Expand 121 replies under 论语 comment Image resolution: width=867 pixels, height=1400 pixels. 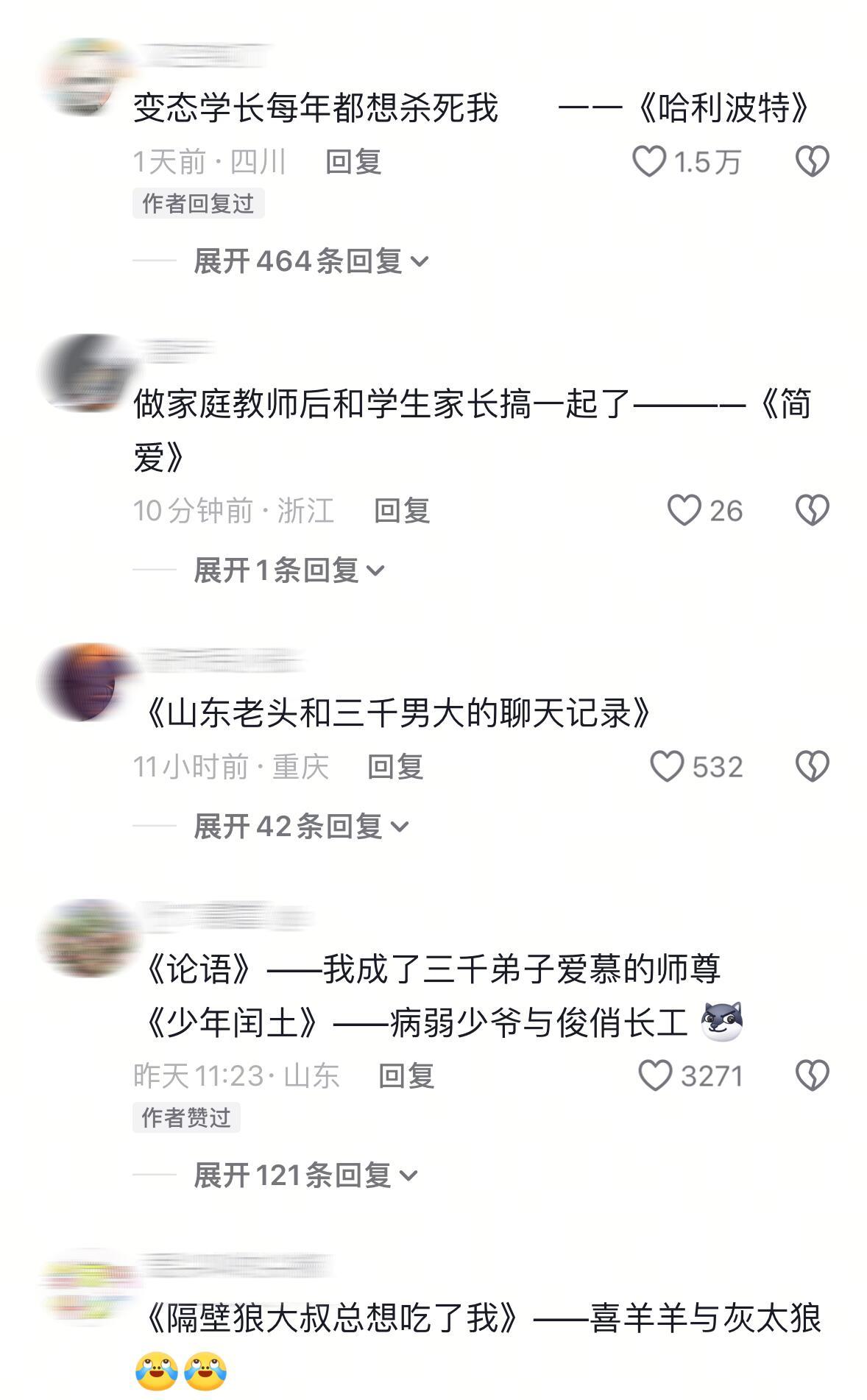[x=305, y=1175]
